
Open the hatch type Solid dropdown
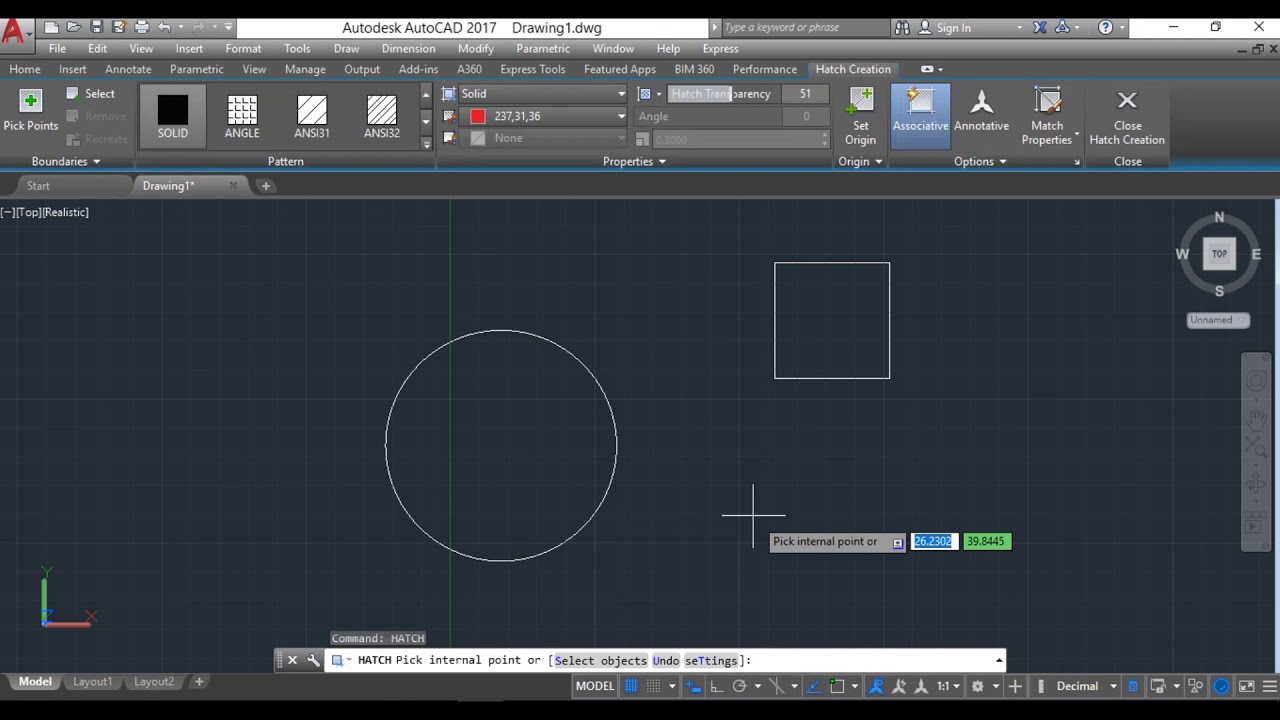[x=543, y=94]
